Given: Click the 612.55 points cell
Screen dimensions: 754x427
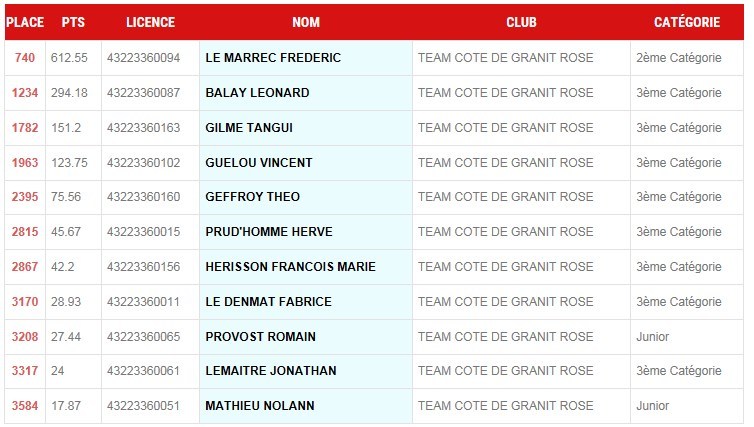Looking at the screenshot, I should (x=70, y=58).
